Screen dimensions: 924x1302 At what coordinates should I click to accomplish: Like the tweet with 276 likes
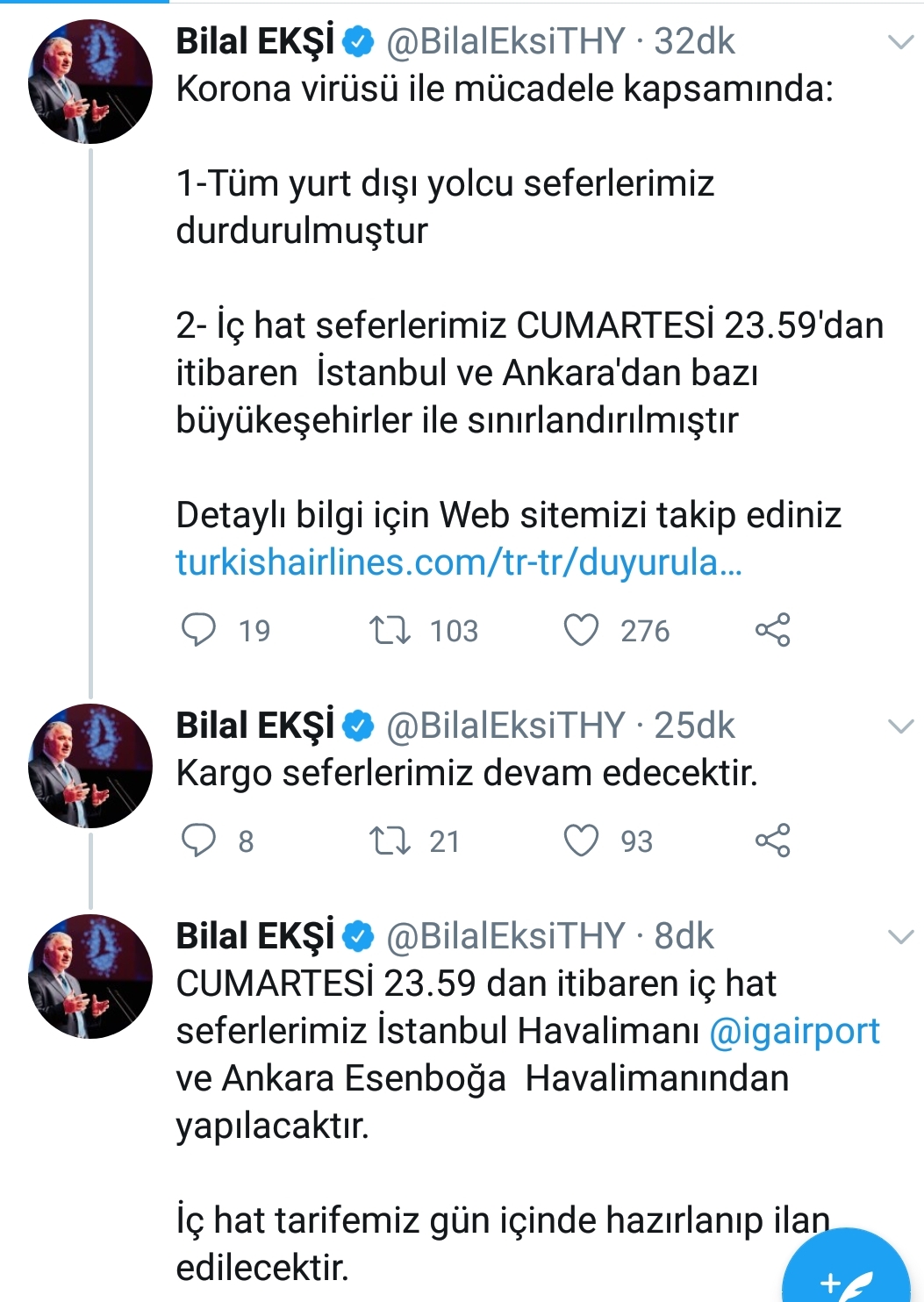coord(581,630)
